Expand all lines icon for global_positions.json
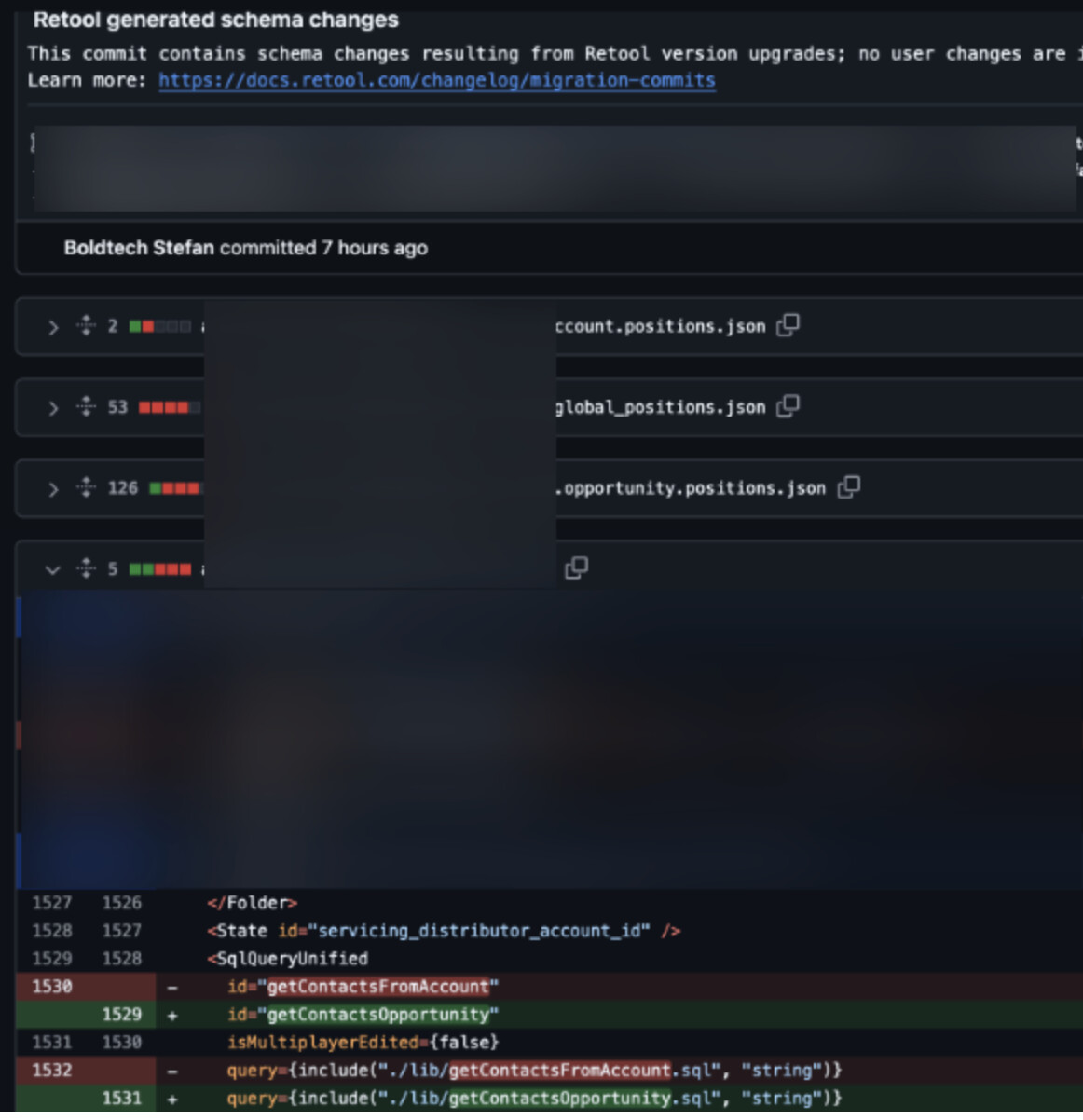This screenshot has width=1083, height=1120. 86,406
